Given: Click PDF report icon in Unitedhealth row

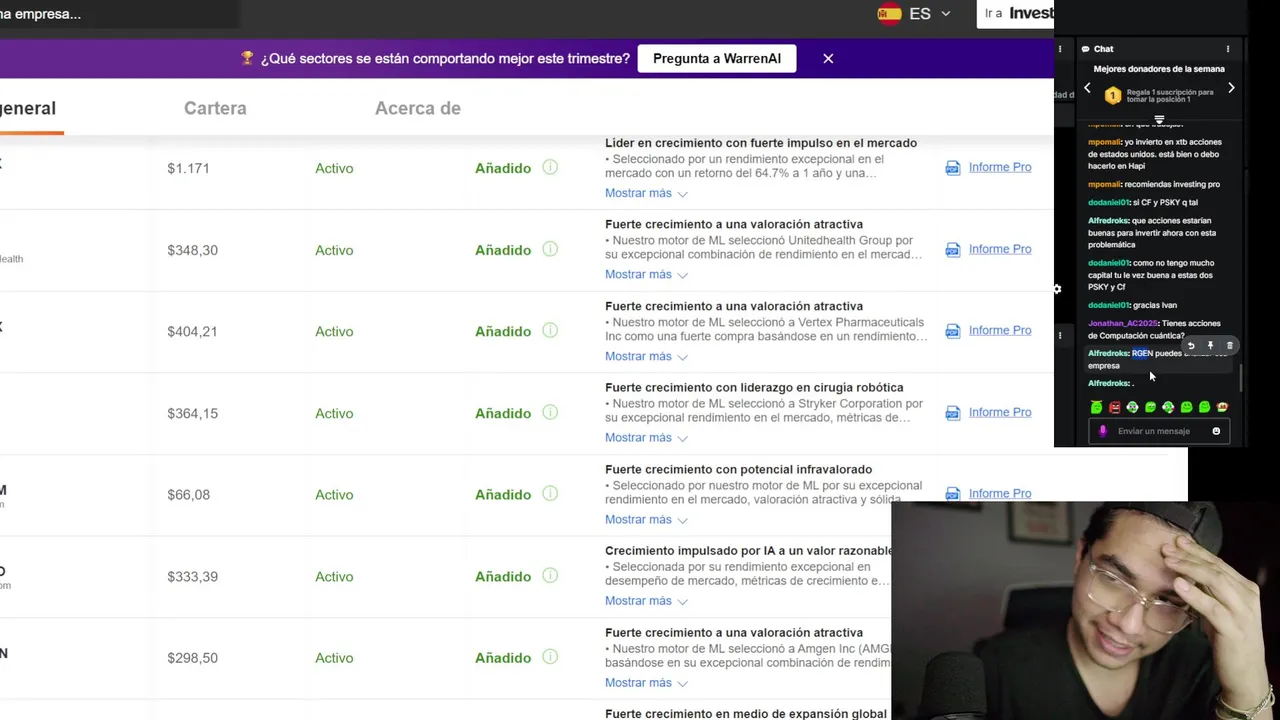Looking at the screenshot, I should point(952,250).
